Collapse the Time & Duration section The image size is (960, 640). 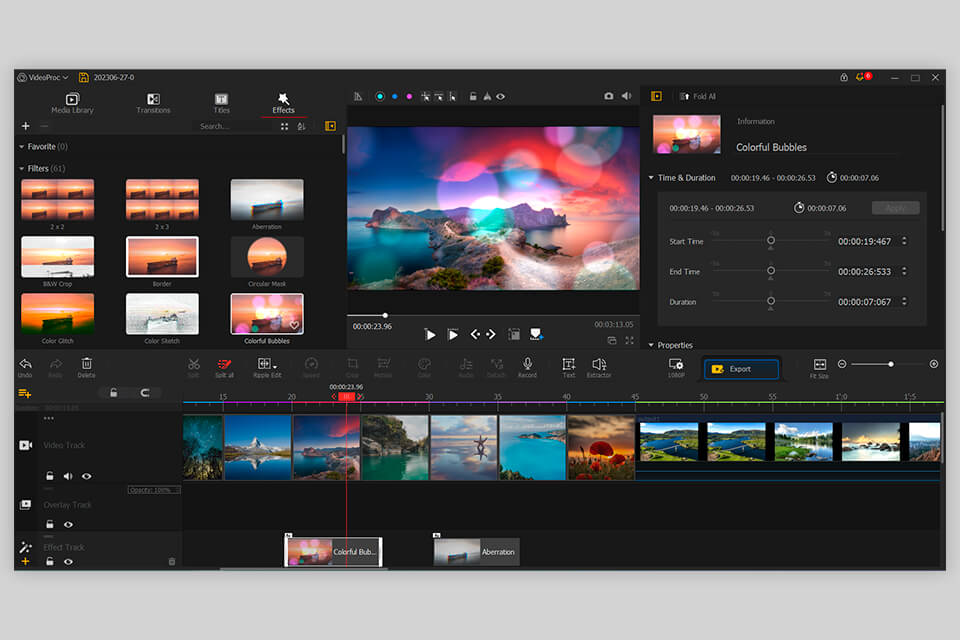click(651, 178)
